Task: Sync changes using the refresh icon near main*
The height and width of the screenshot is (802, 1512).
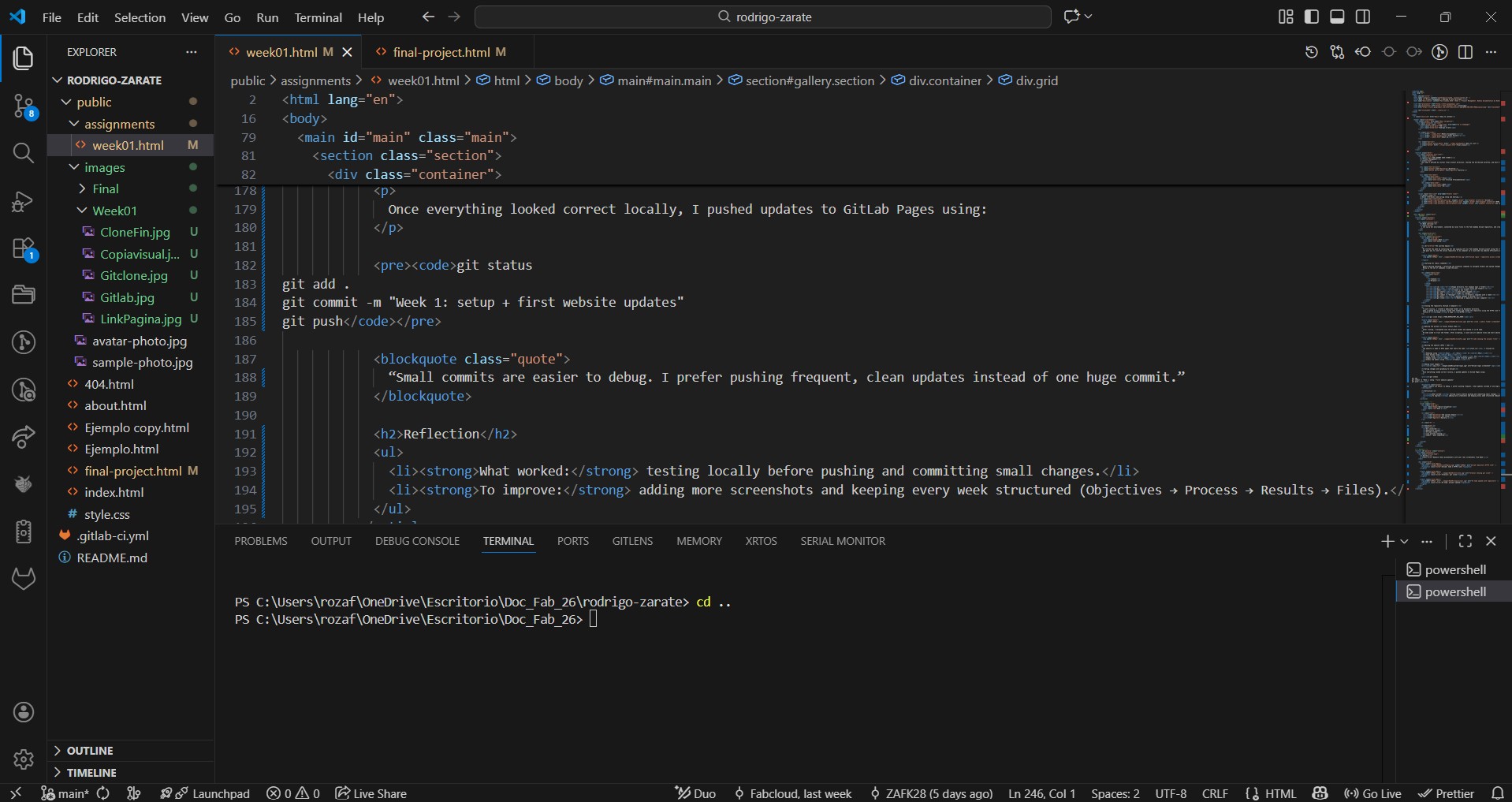Action: [x=103, y=793]
